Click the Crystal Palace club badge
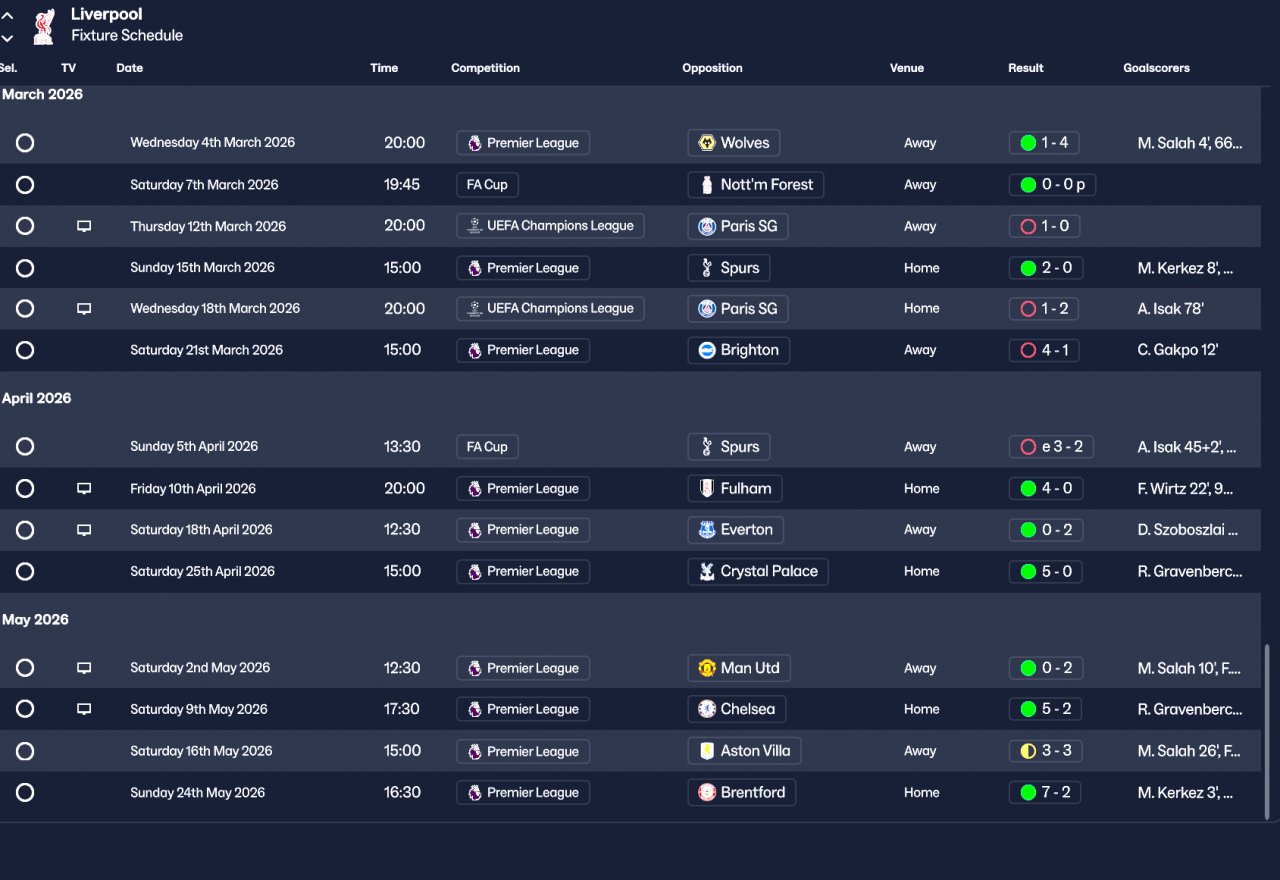Screen dimensions: 1280x880 tap(707, 572)
